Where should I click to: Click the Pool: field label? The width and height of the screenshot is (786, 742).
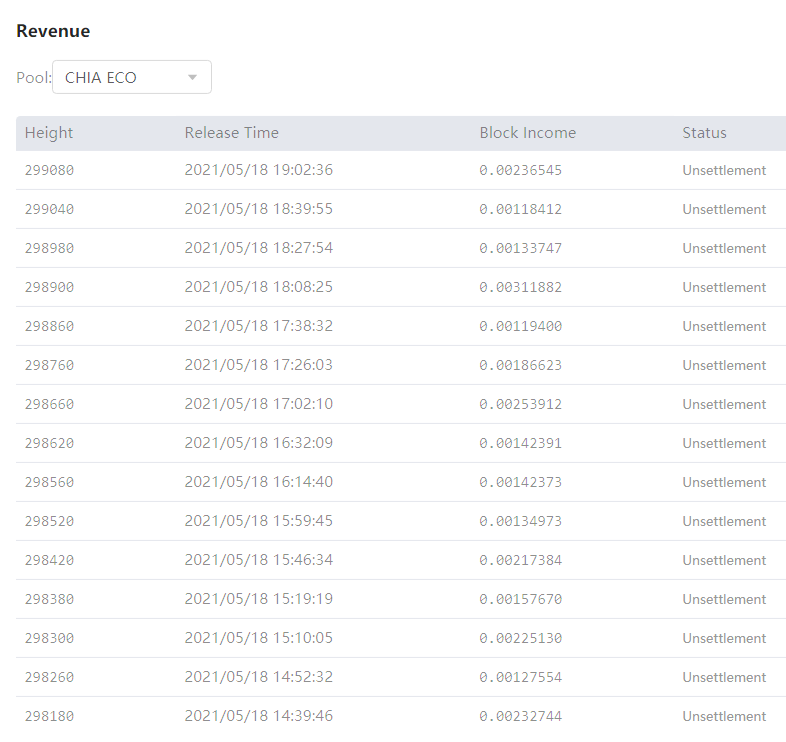click(34, 78)
